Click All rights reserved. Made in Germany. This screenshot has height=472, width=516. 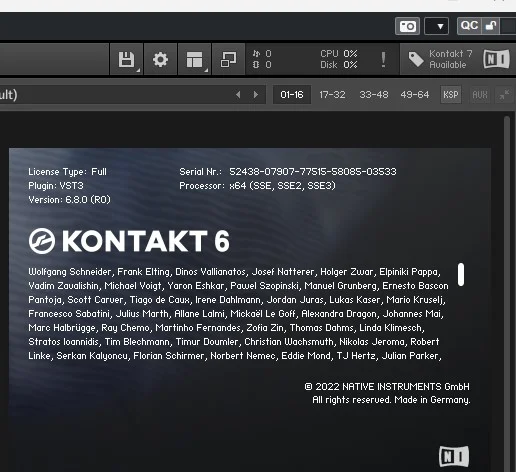391,400
